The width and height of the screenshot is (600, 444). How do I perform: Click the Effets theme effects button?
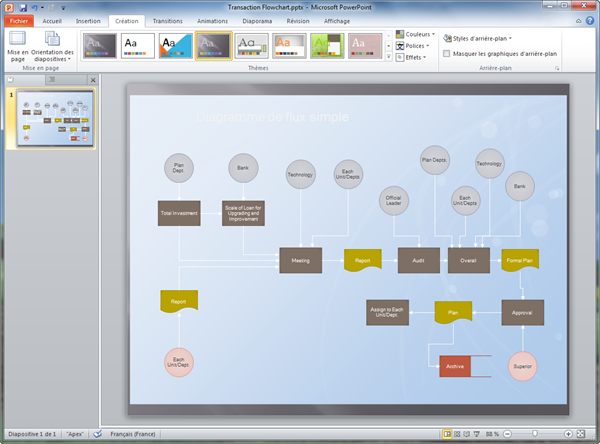[411, 57]
